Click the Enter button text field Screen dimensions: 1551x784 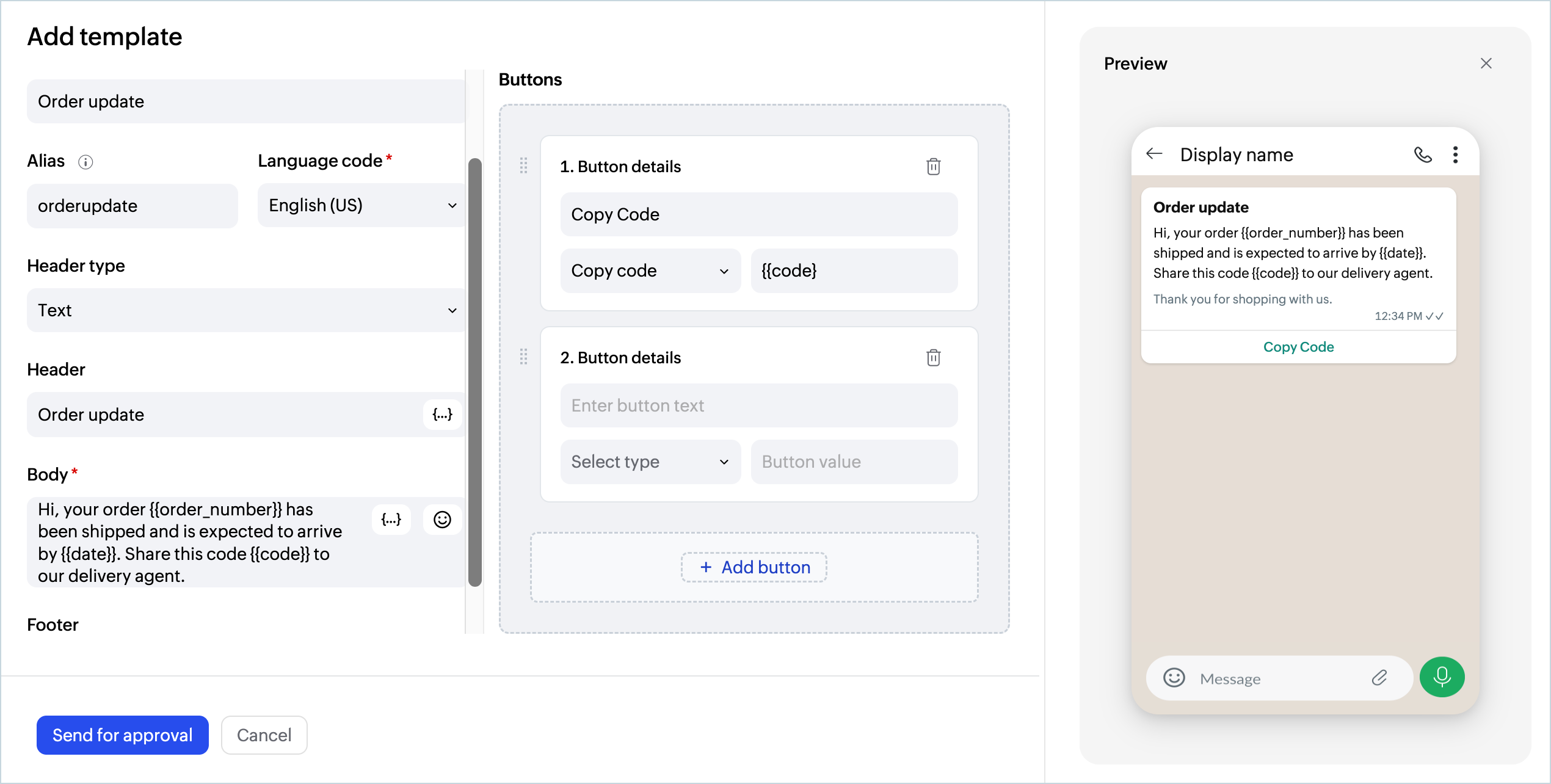(x=759, y=405)
